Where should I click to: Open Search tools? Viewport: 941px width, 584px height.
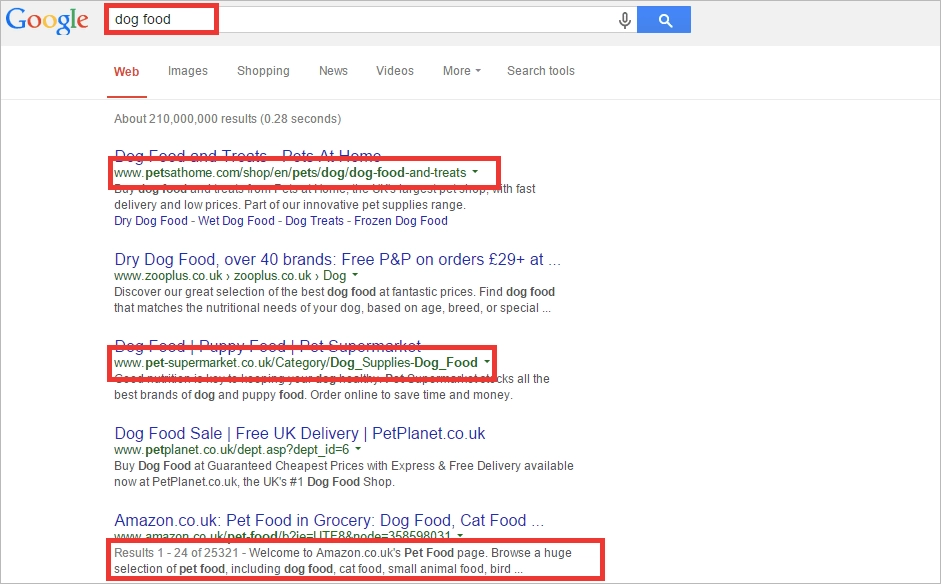coord(540,71)
